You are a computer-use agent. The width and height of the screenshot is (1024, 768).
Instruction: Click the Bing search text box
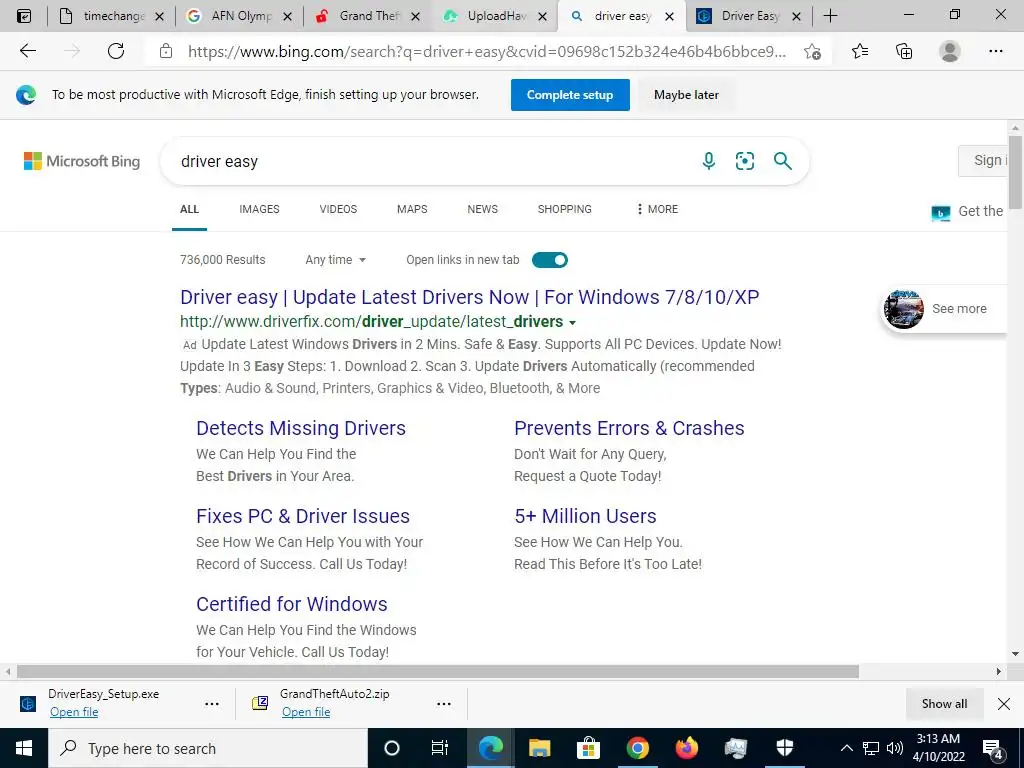pyautogui.click(x=431, y=161)
